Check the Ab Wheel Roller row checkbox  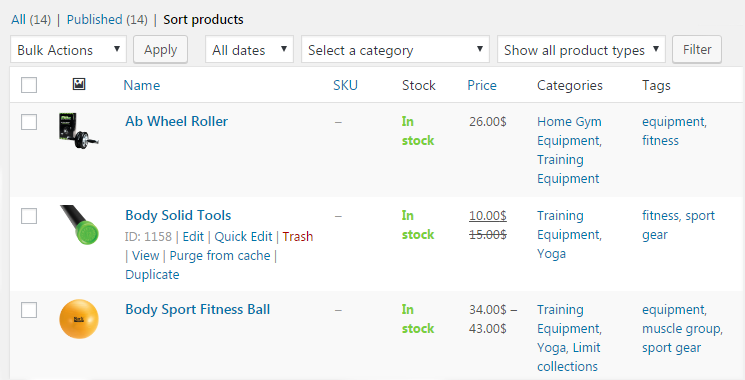click(x=29, y=122)
